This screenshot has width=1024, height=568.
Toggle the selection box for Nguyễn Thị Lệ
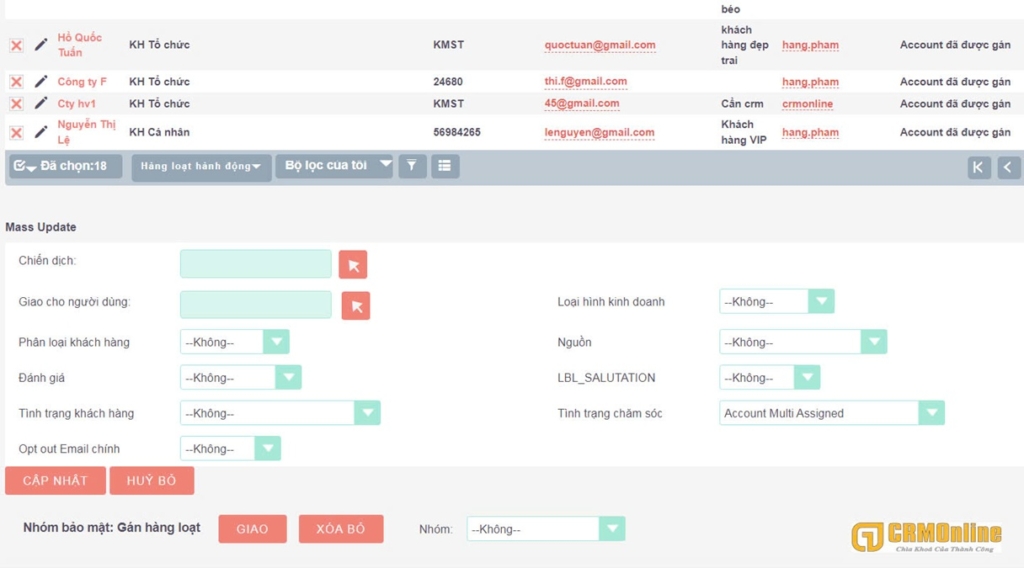tap(16, 132)
